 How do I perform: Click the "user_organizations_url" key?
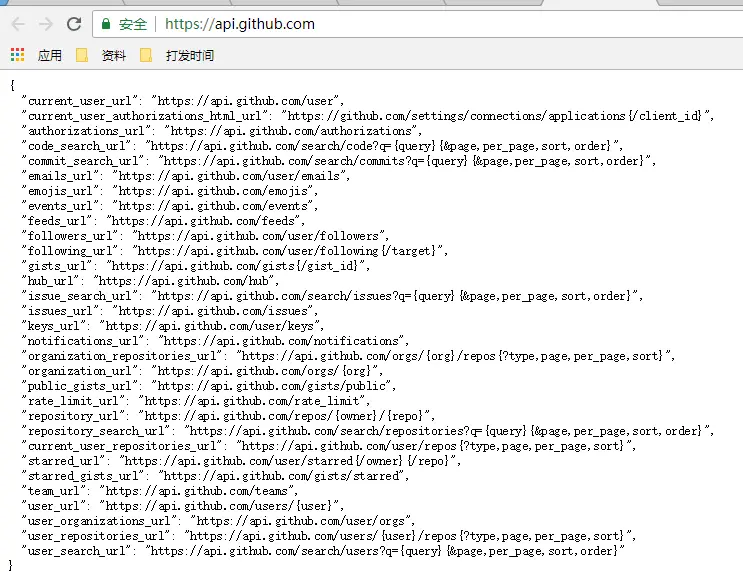[99, 521]
